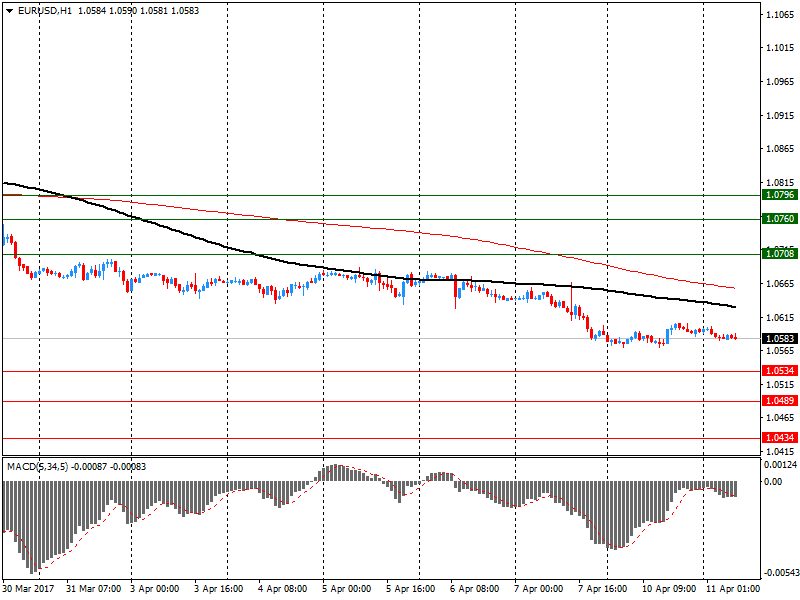Click the 6 Apr 08:00 time label
This screenshot has height=600, width=800.
473,590
